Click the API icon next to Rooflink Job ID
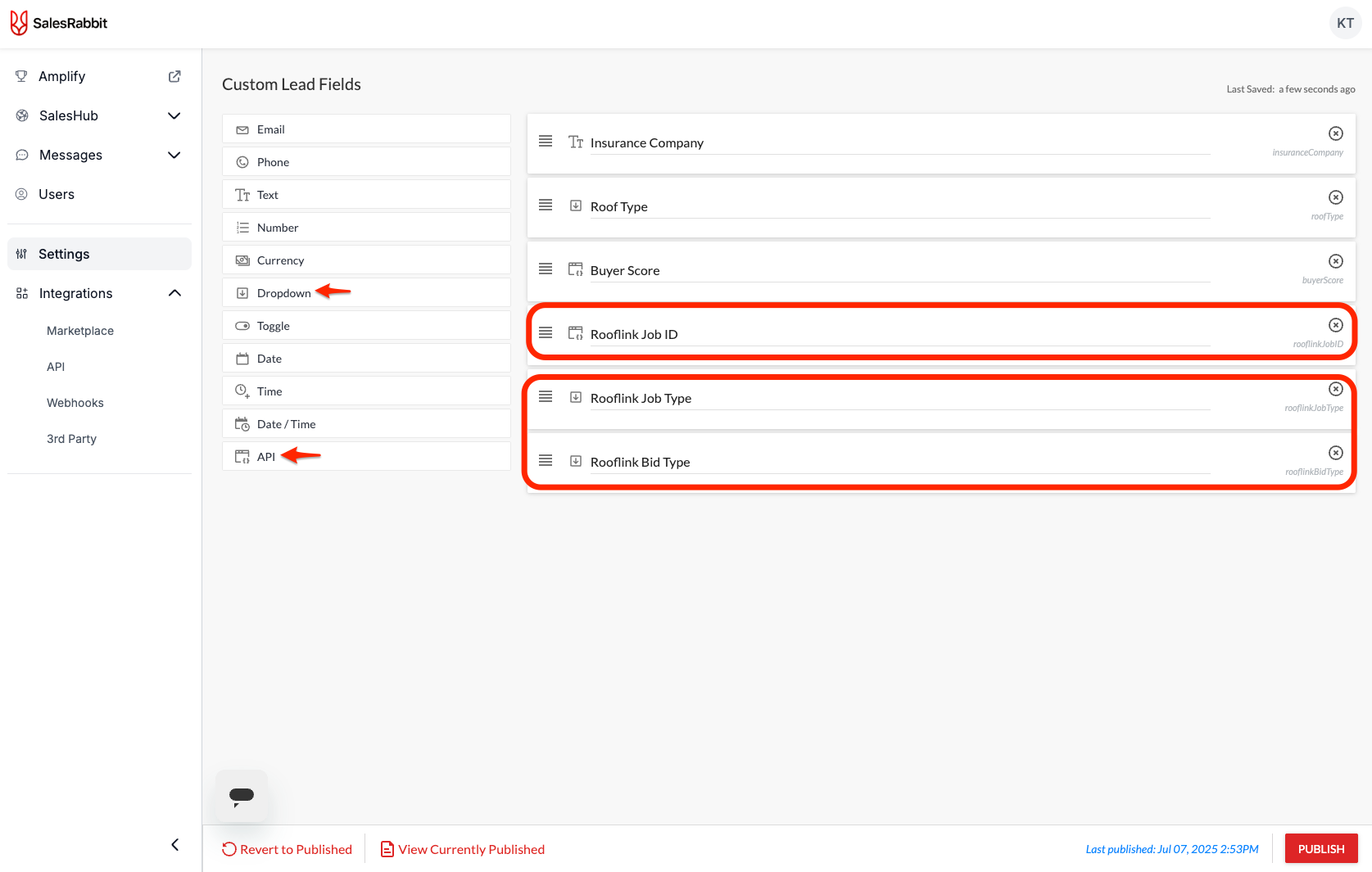The height and width of the screenshot is (872, 1372). click(x=575, y=332)
